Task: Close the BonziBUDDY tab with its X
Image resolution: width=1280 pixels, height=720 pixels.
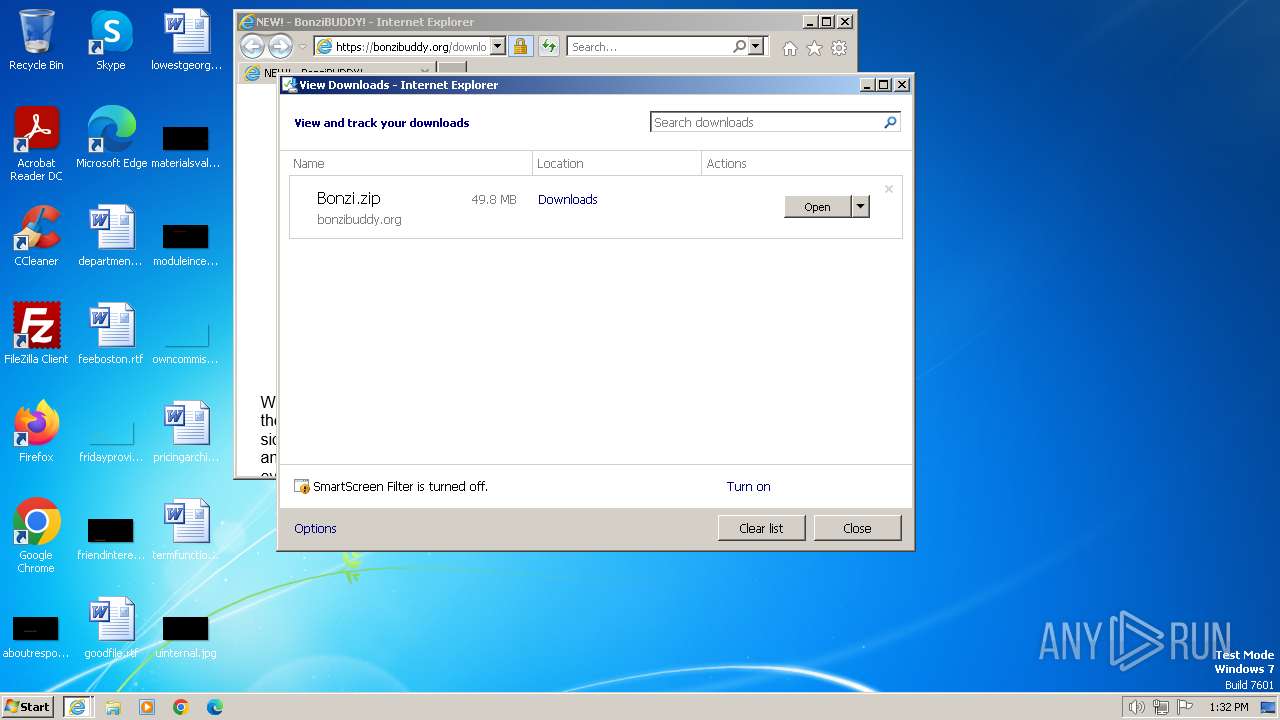Action: 425,73
